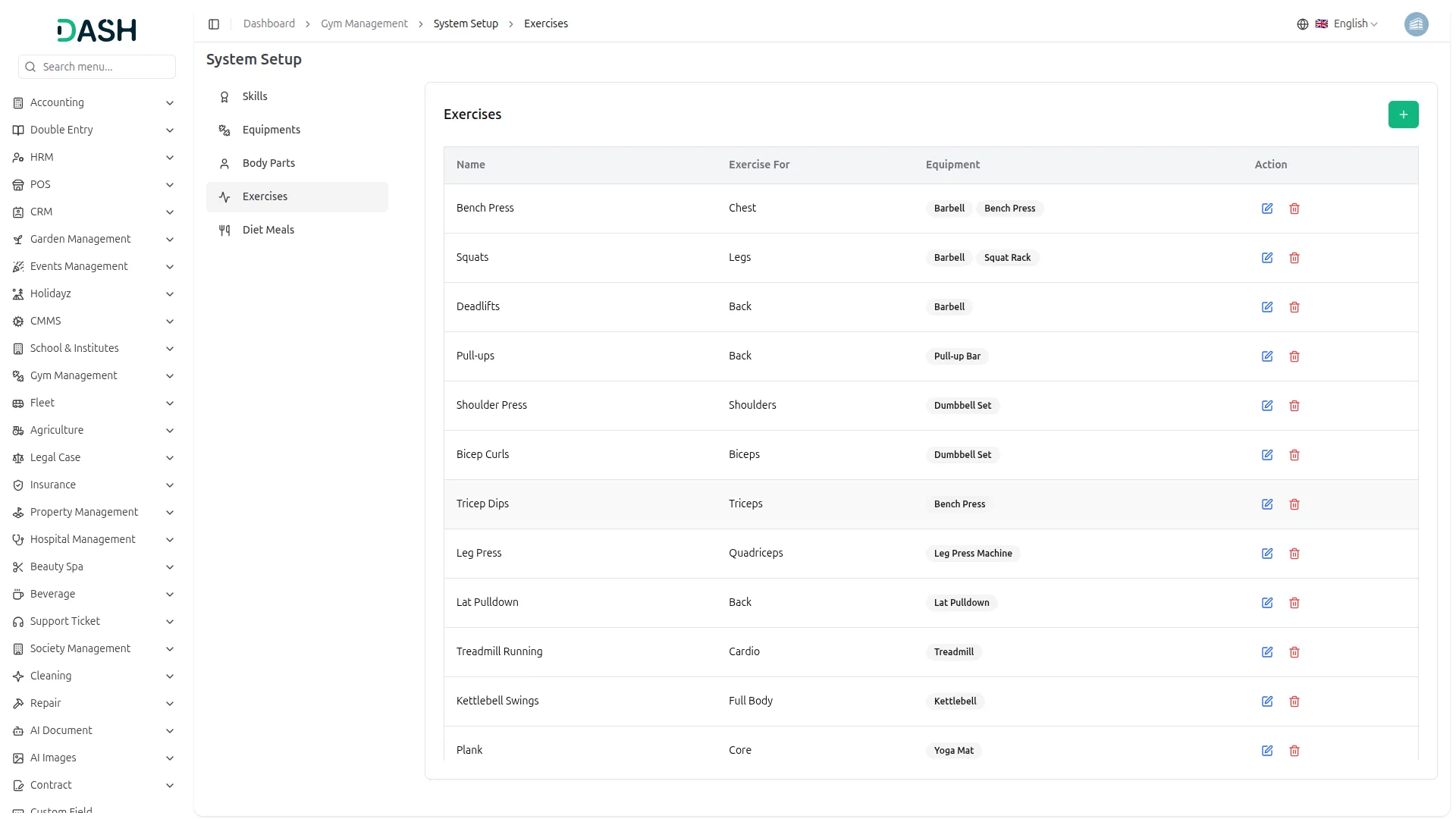Edit the Tricep Dips exercise
This screenshot has height=819, width=1456.
click(x=1266, y=504)
